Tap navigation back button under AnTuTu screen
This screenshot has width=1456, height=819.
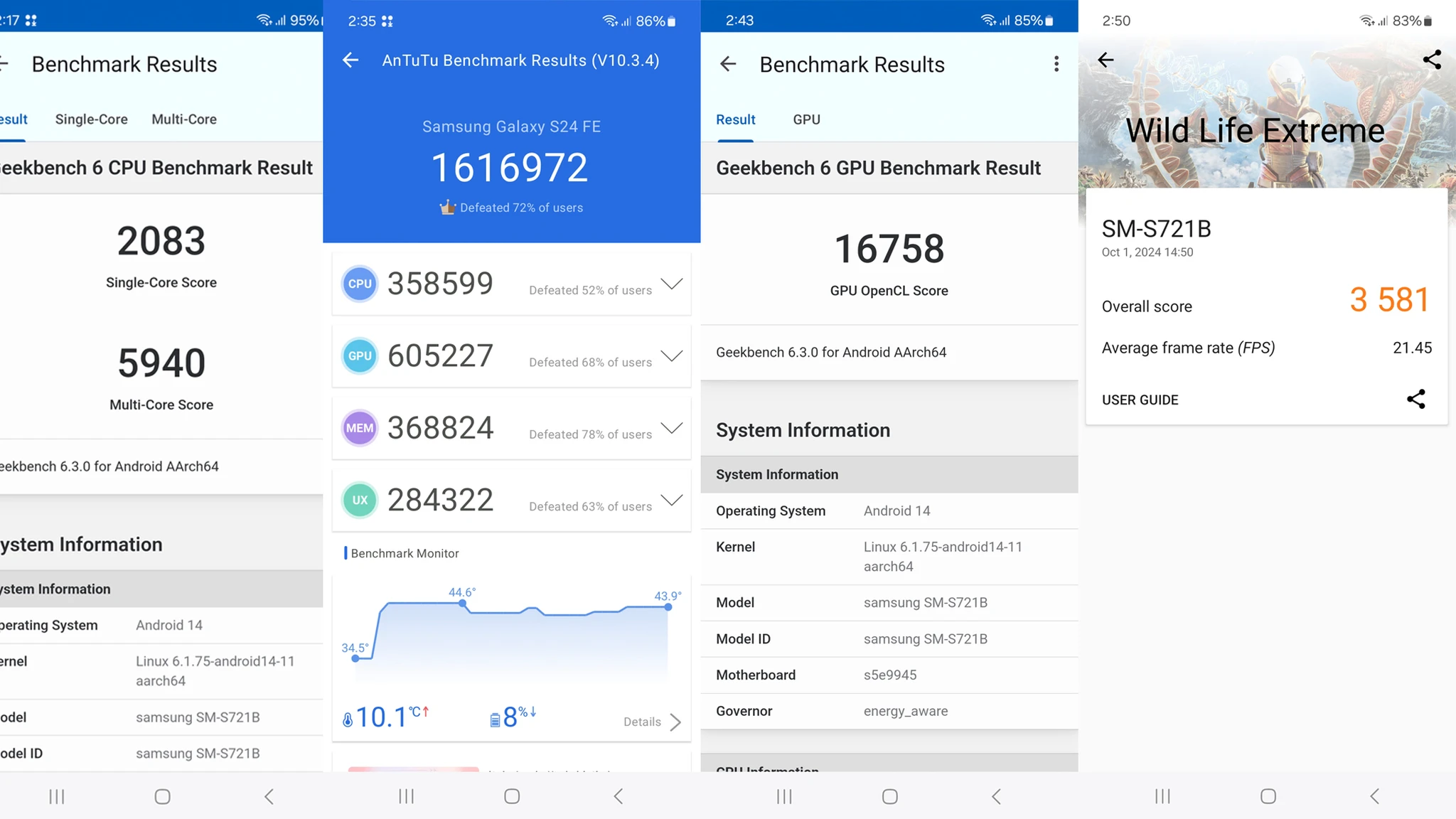point(619,796)
